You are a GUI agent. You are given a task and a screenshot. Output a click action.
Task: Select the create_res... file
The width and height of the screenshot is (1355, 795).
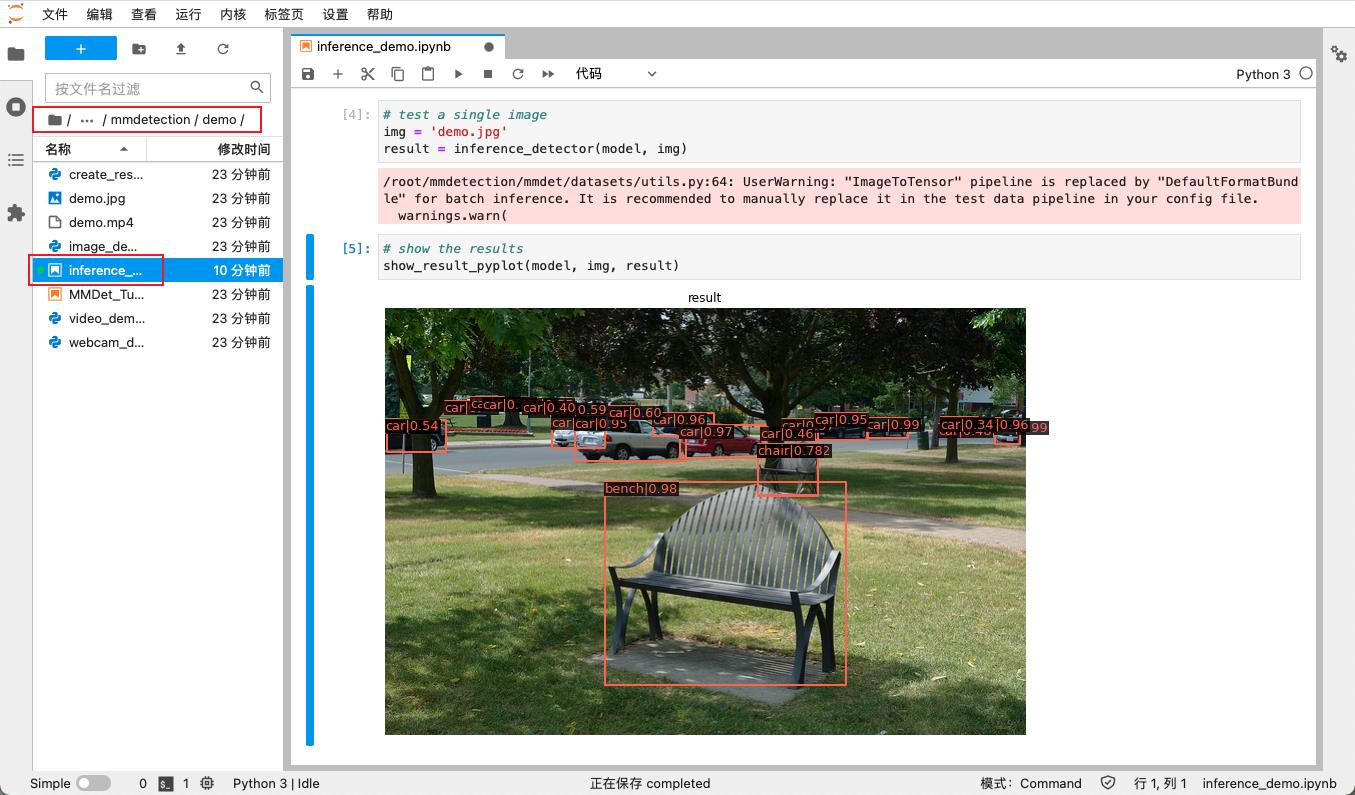point(158,174)
